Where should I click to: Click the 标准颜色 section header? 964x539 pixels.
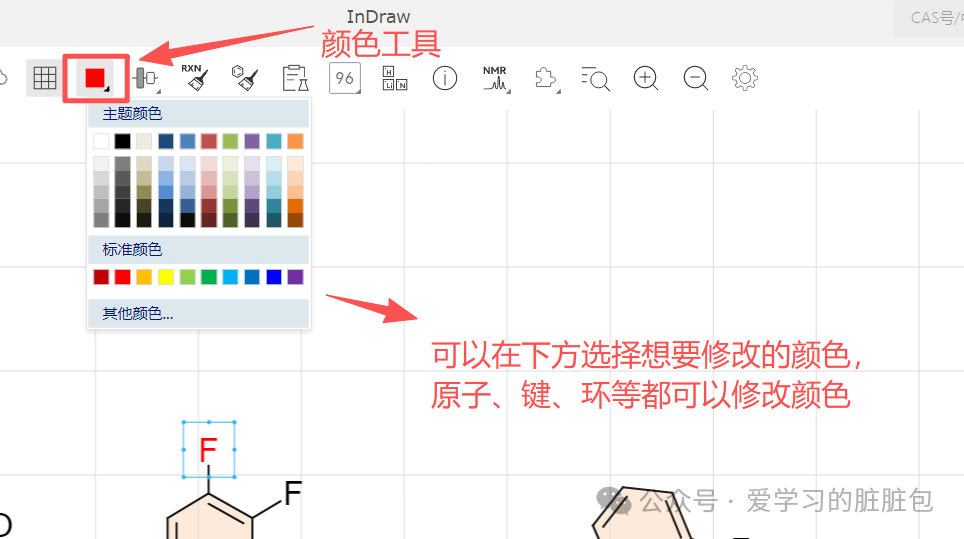[199, 250]
